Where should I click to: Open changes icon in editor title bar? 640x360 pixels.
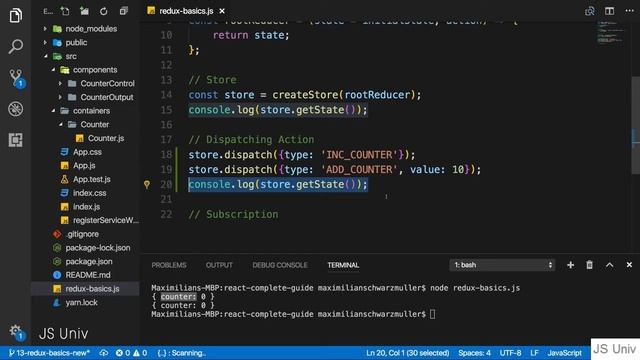pos(589,11)
